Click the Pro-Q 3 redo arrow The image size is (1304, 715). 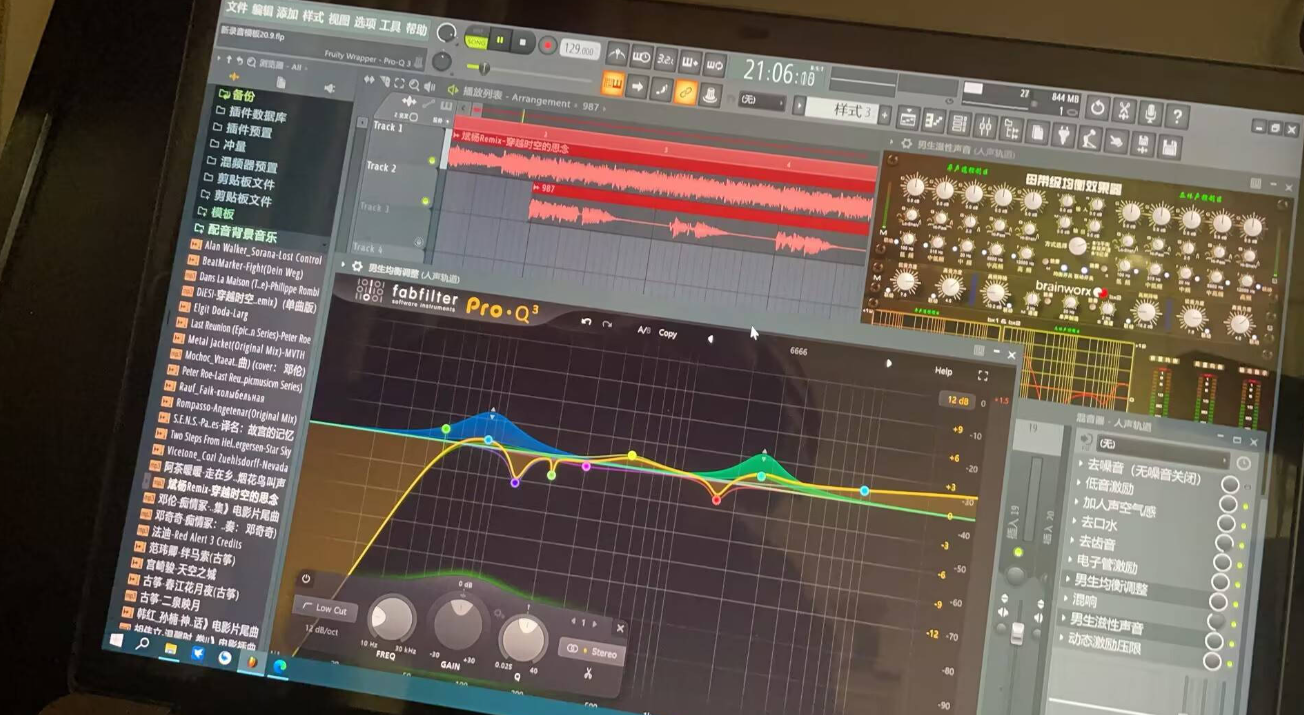[607, 325]
